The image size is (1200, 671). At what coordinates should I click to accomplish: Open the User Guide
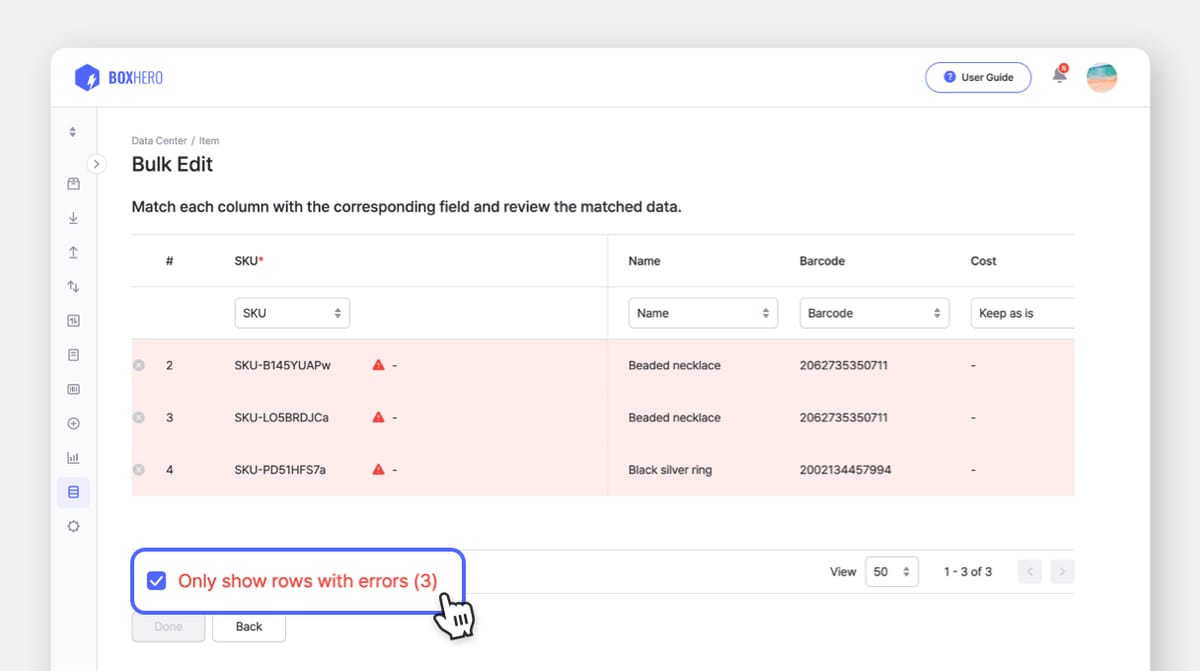pyautogui.click(x=978, y=77)
